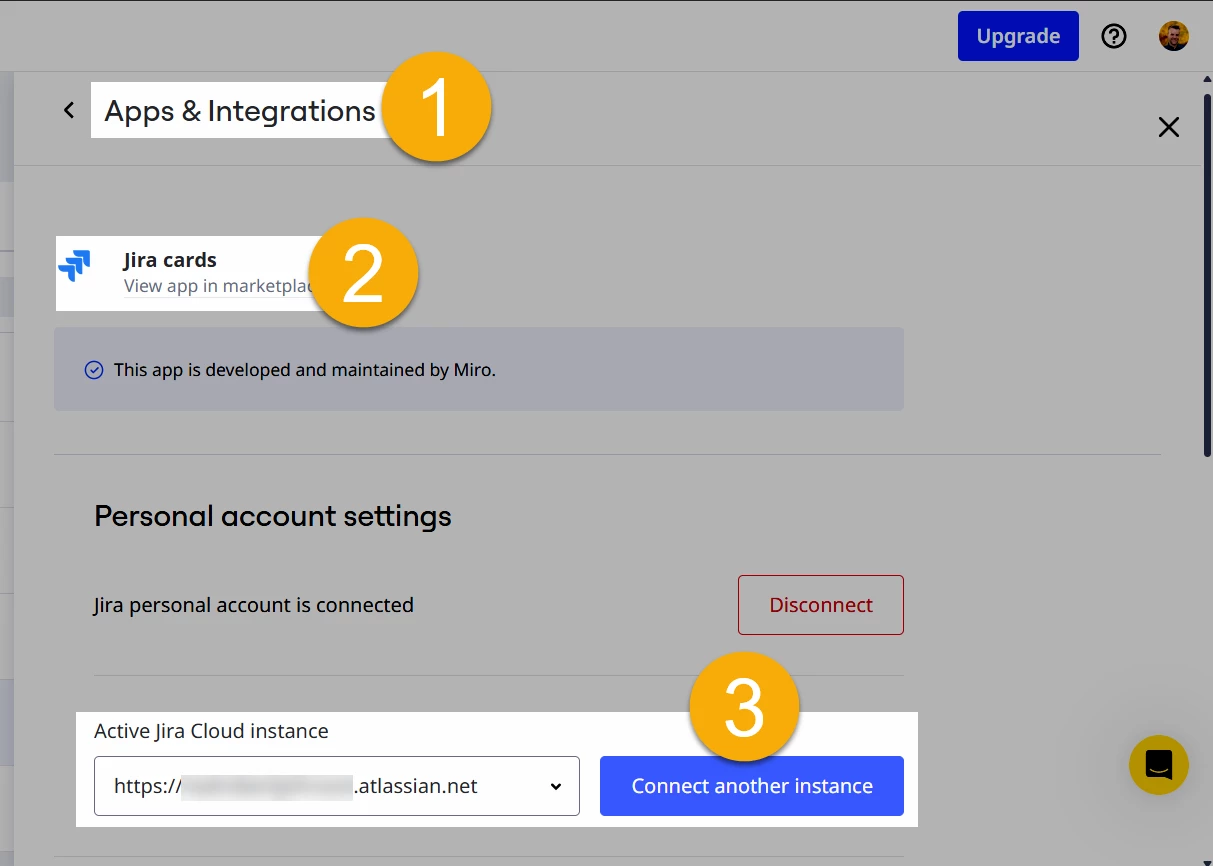The image size is (1213, 866).
Task: Open the user profile avatar
Action: click(x=1174, y=37)
